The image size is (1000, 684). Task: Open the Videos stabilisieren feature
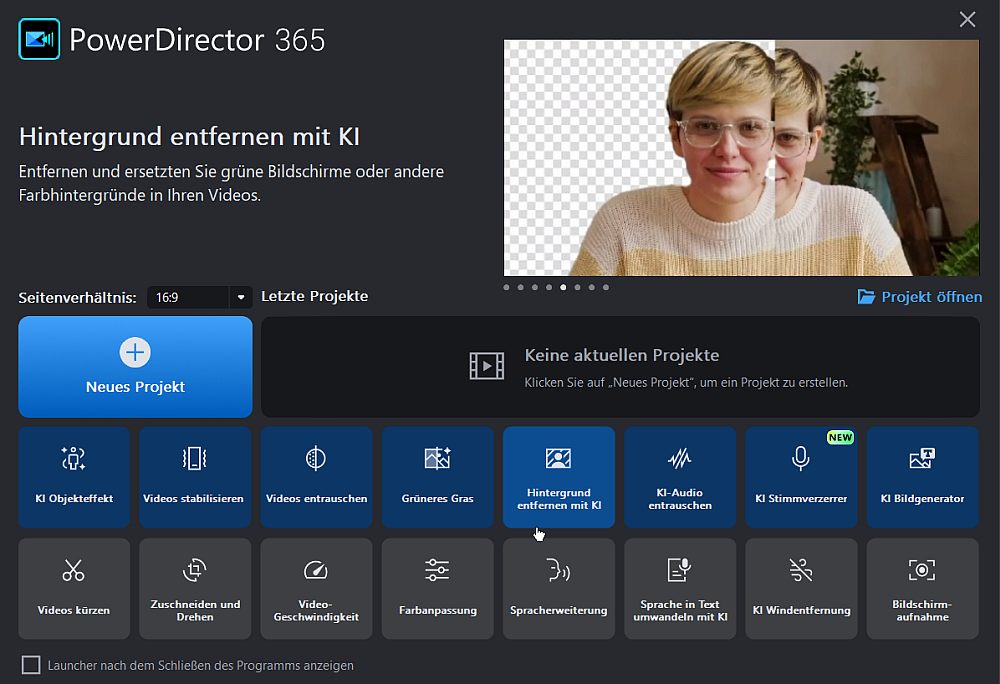click(195, 477)
